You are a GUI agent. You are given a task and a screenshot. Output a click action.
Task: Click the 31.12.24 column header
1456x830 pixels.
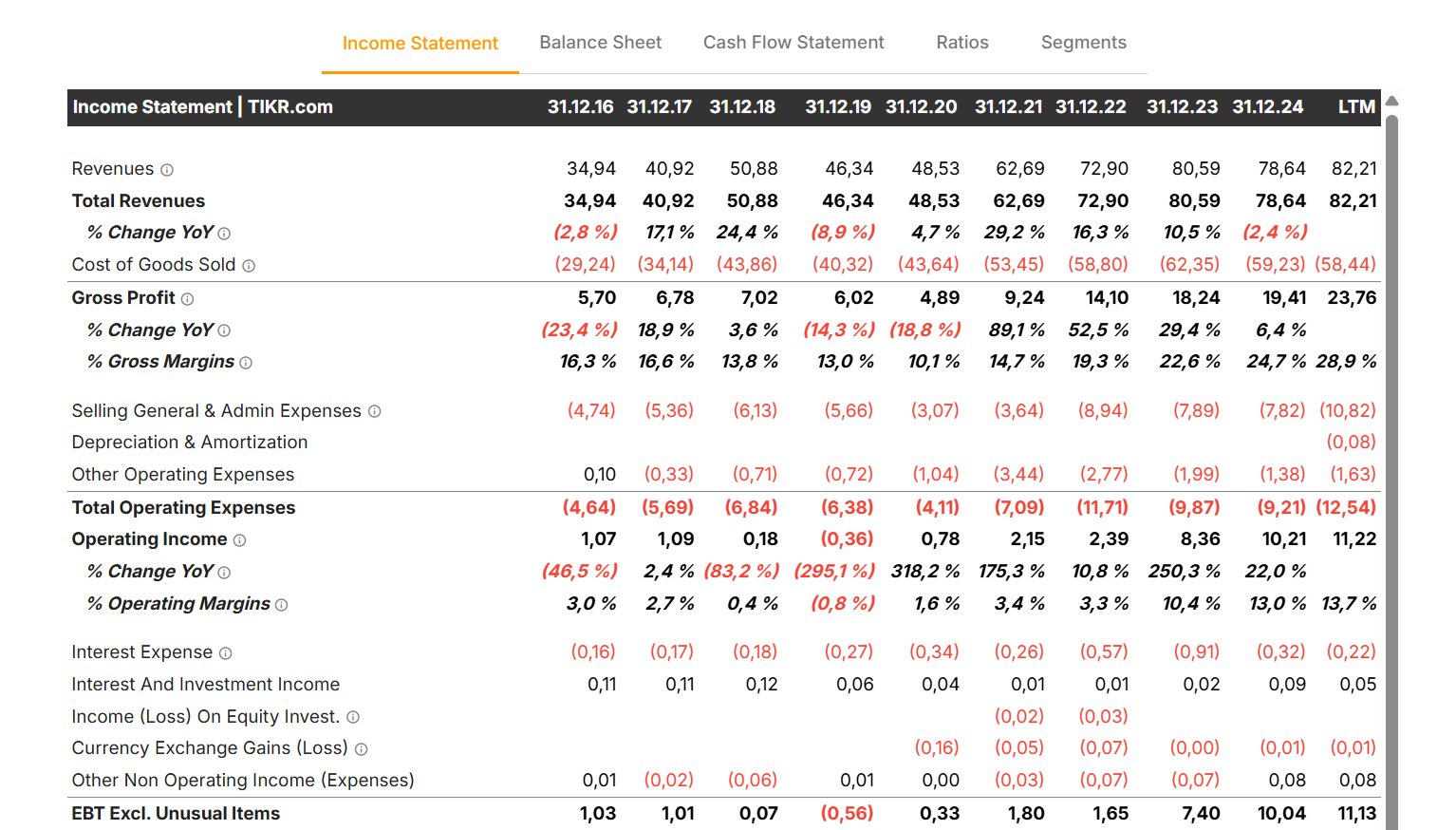(x=1267, y=107)
